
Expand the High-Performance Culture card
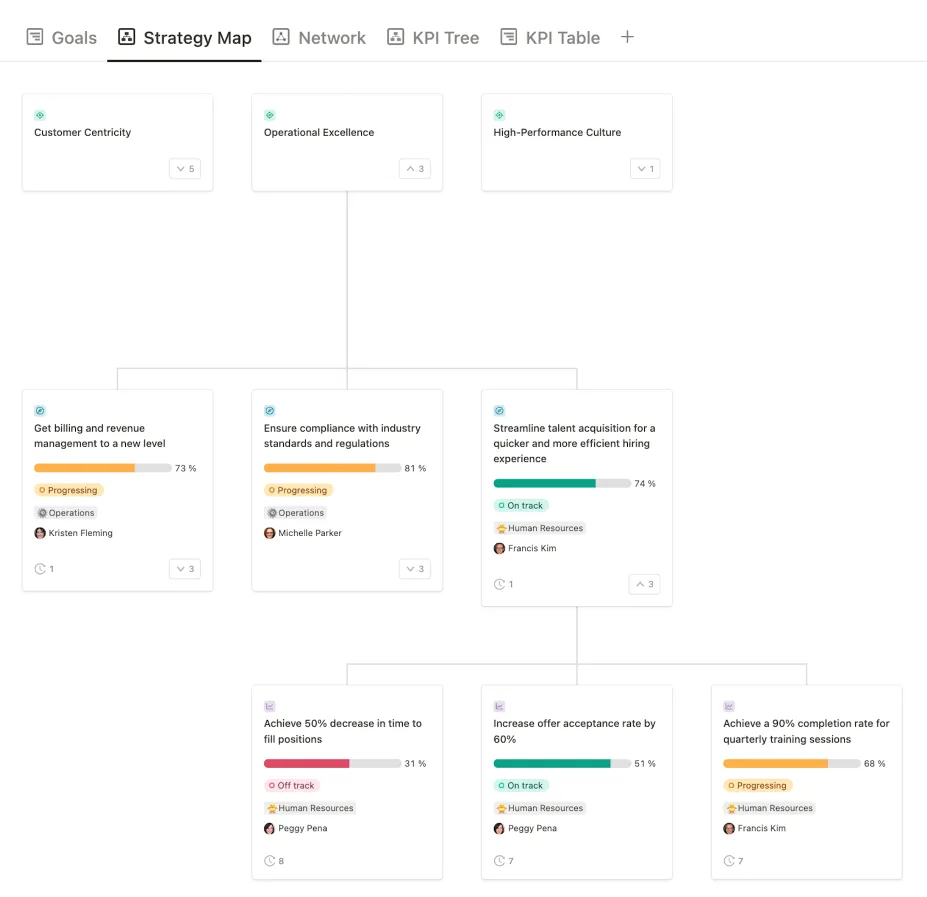(644, 168)
